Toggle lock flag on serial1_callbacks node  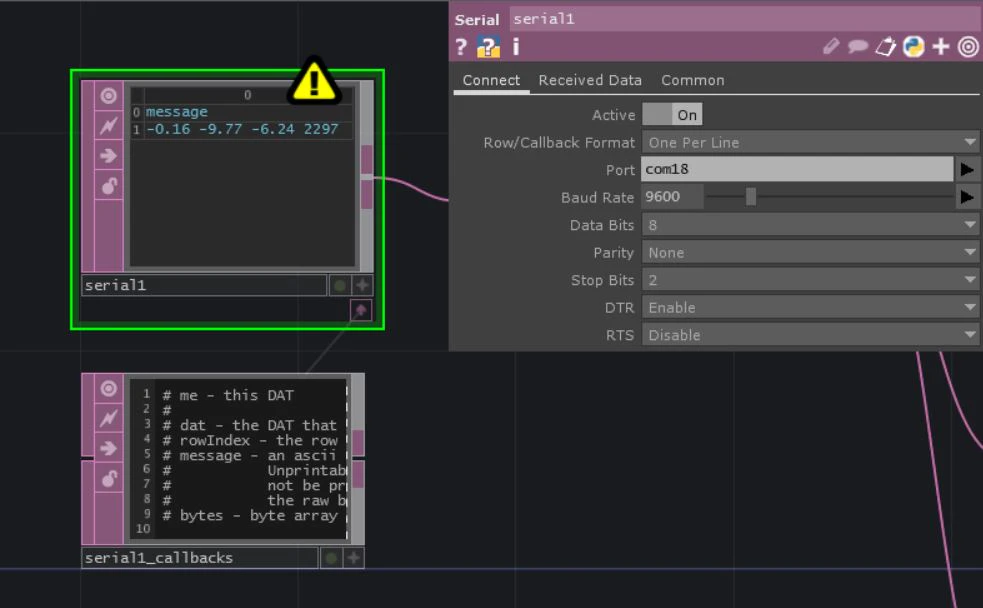pos(108,479)
